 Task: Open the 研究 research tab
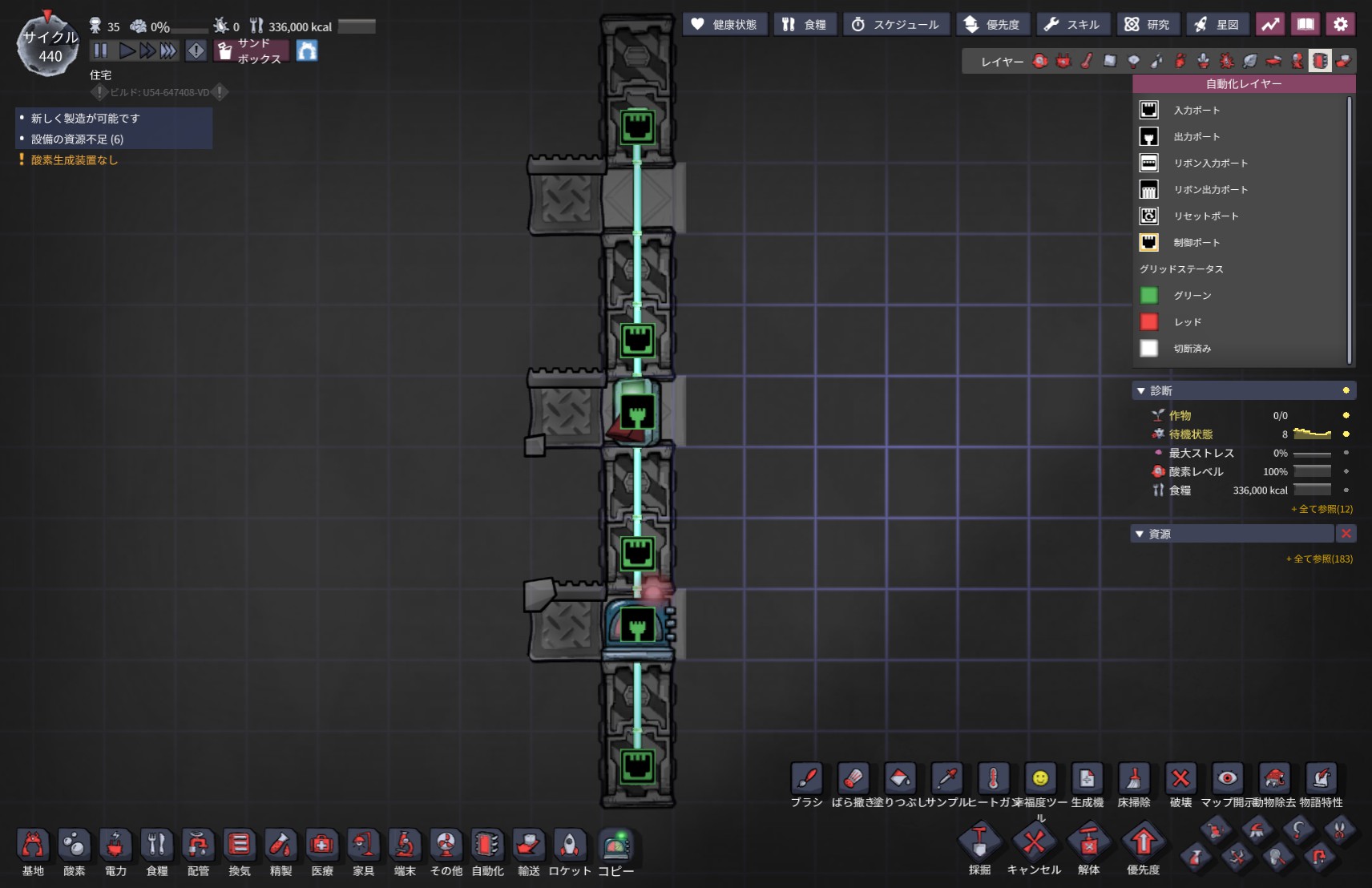(x=1148, y=24)
